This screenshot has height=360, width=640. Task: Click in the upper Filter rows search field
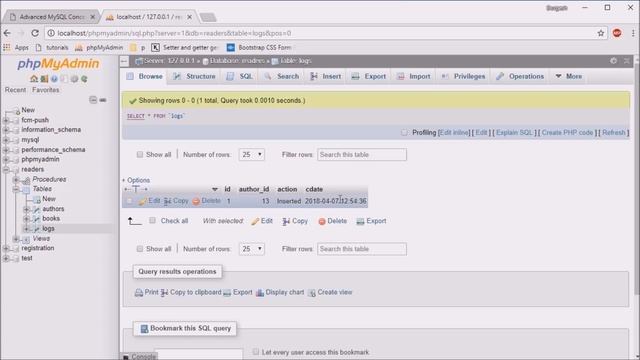click(x=362, y=155)
